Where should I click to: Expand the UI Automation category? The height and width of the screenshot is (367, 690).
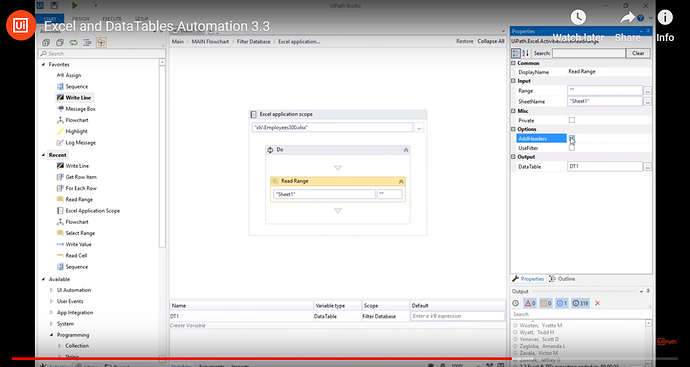[x=52, y=290]
